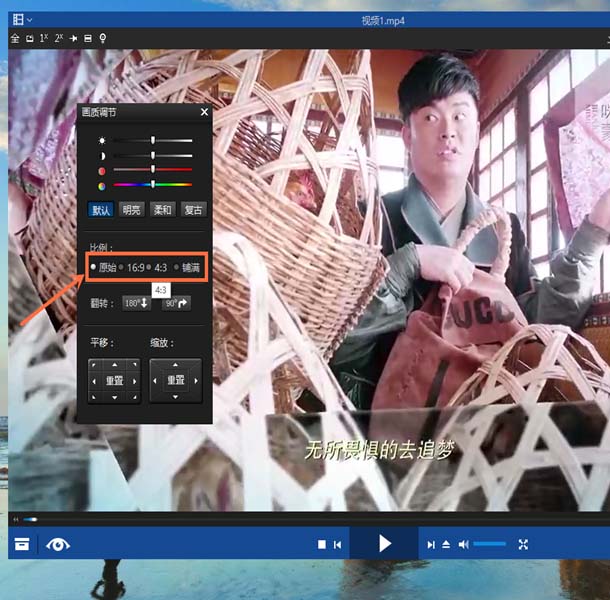Select the 默认 picture preset
This screenshot has height=600, width=610.
pos(101,210)
